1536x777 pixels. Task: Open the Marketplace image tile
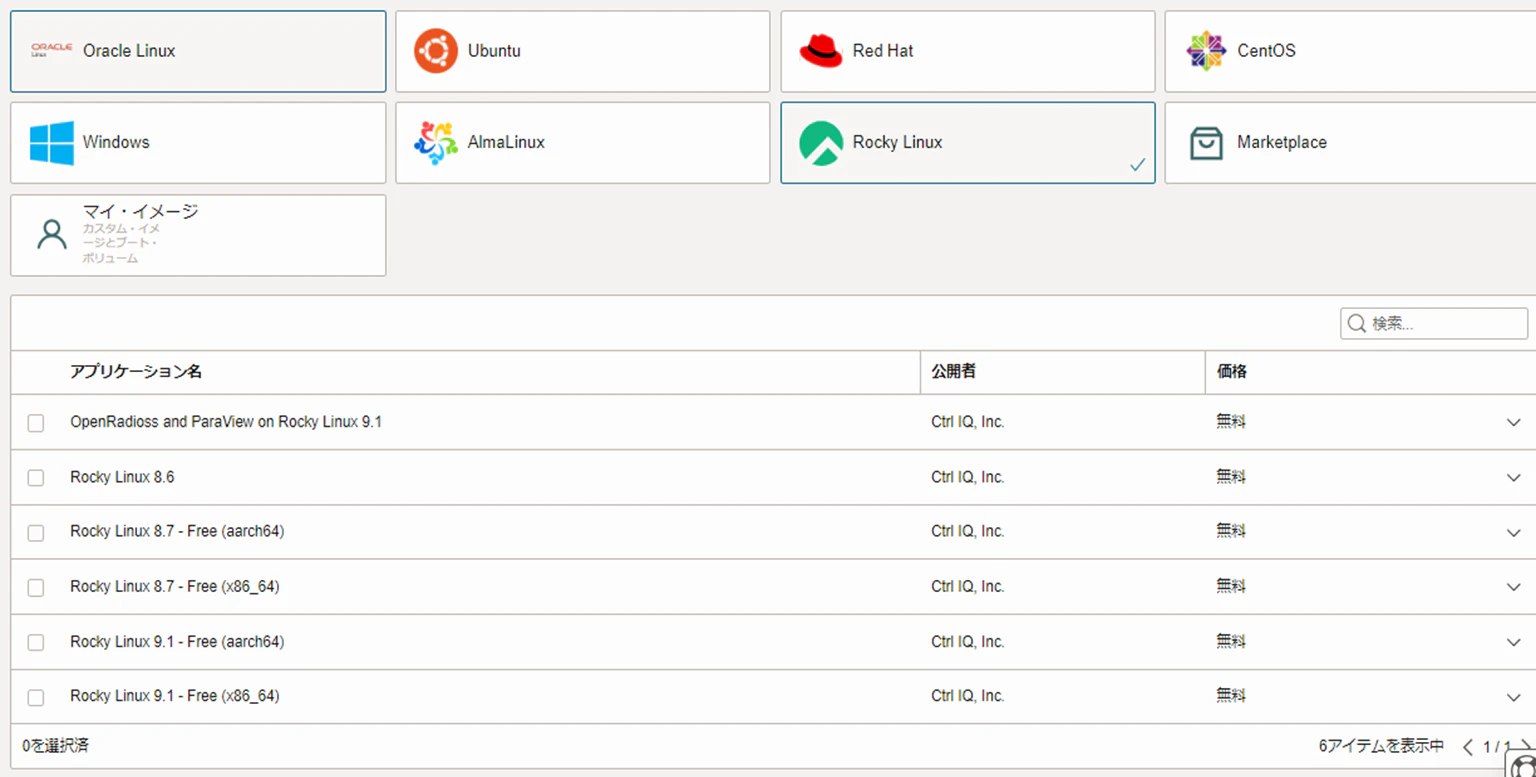(x=1350, y=142)
